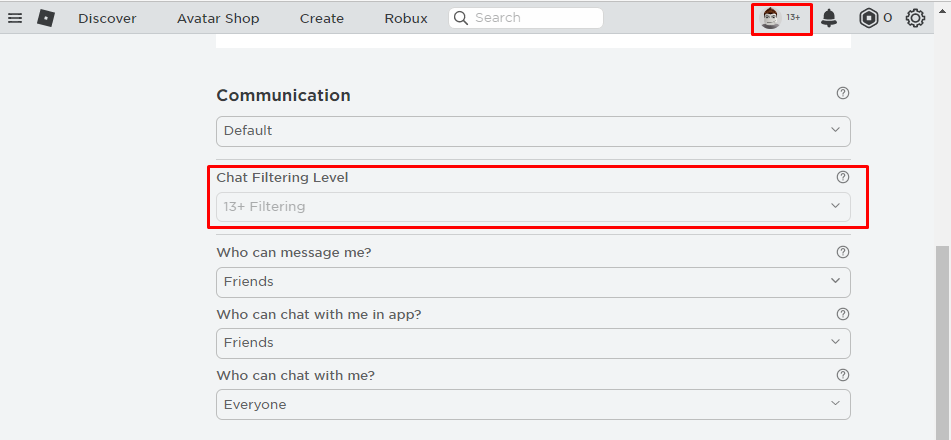This screenshot has height=440, width=951.
Task: Open the settings gear icon
Action: 915,18
